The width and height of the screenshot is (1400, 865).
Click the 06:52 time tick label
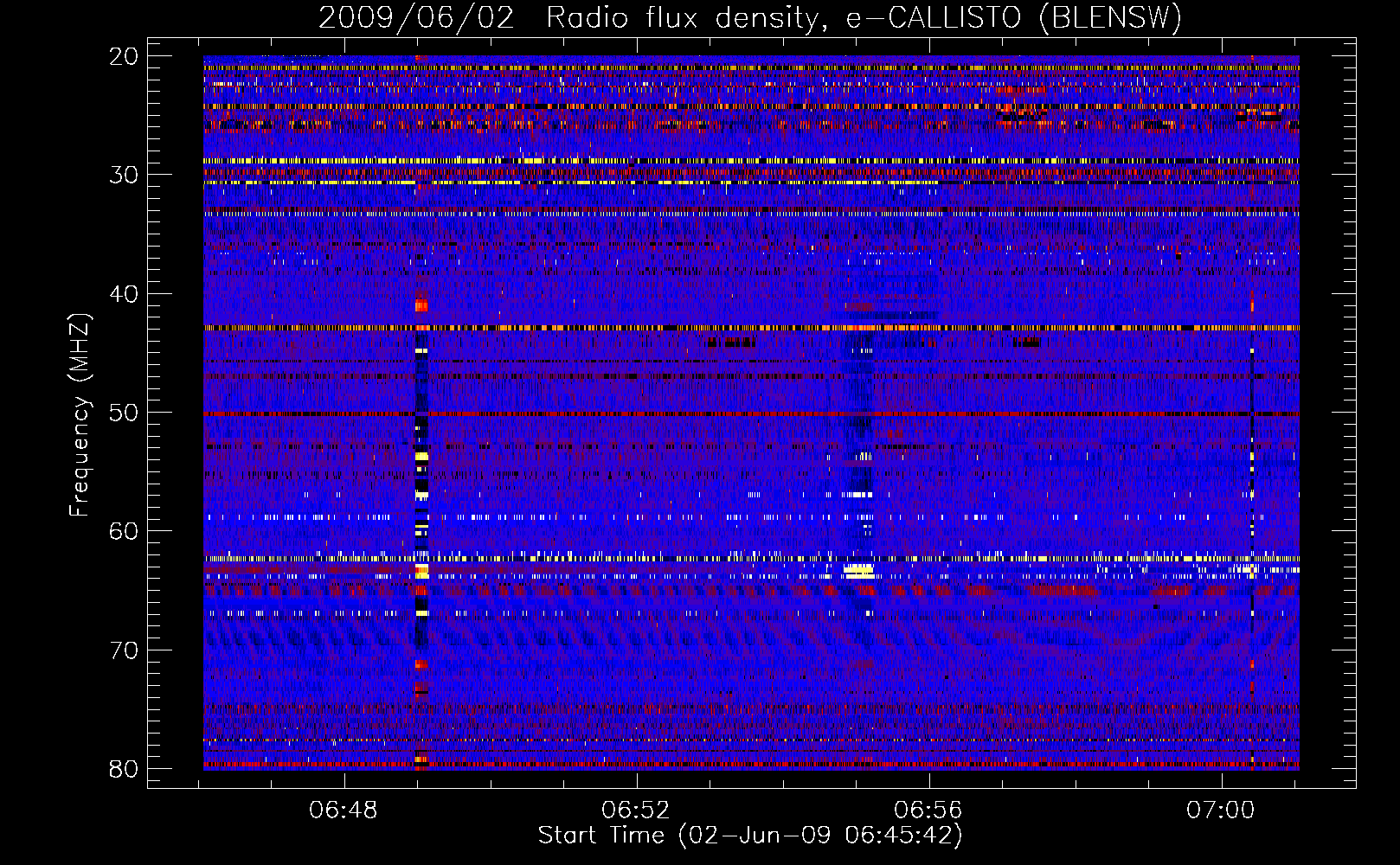tap(636, 811)
